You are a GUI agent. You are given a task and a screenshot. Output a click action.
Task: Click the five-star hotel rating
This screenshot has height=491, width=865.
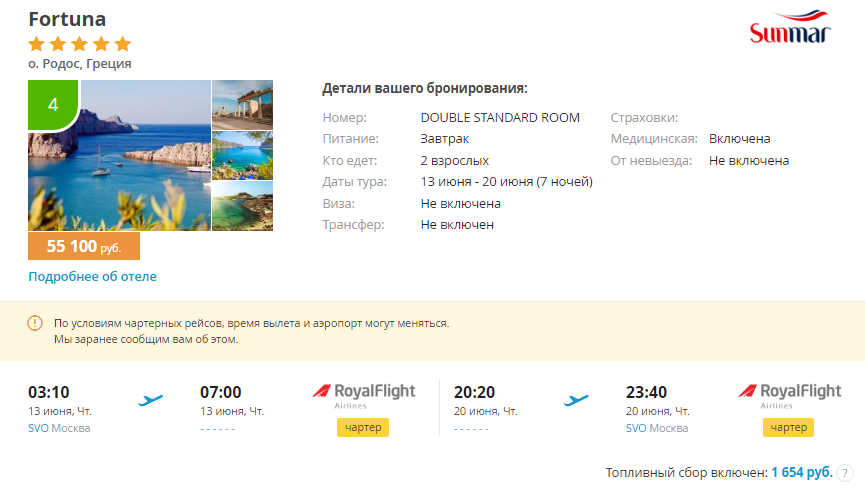point(80,44)
